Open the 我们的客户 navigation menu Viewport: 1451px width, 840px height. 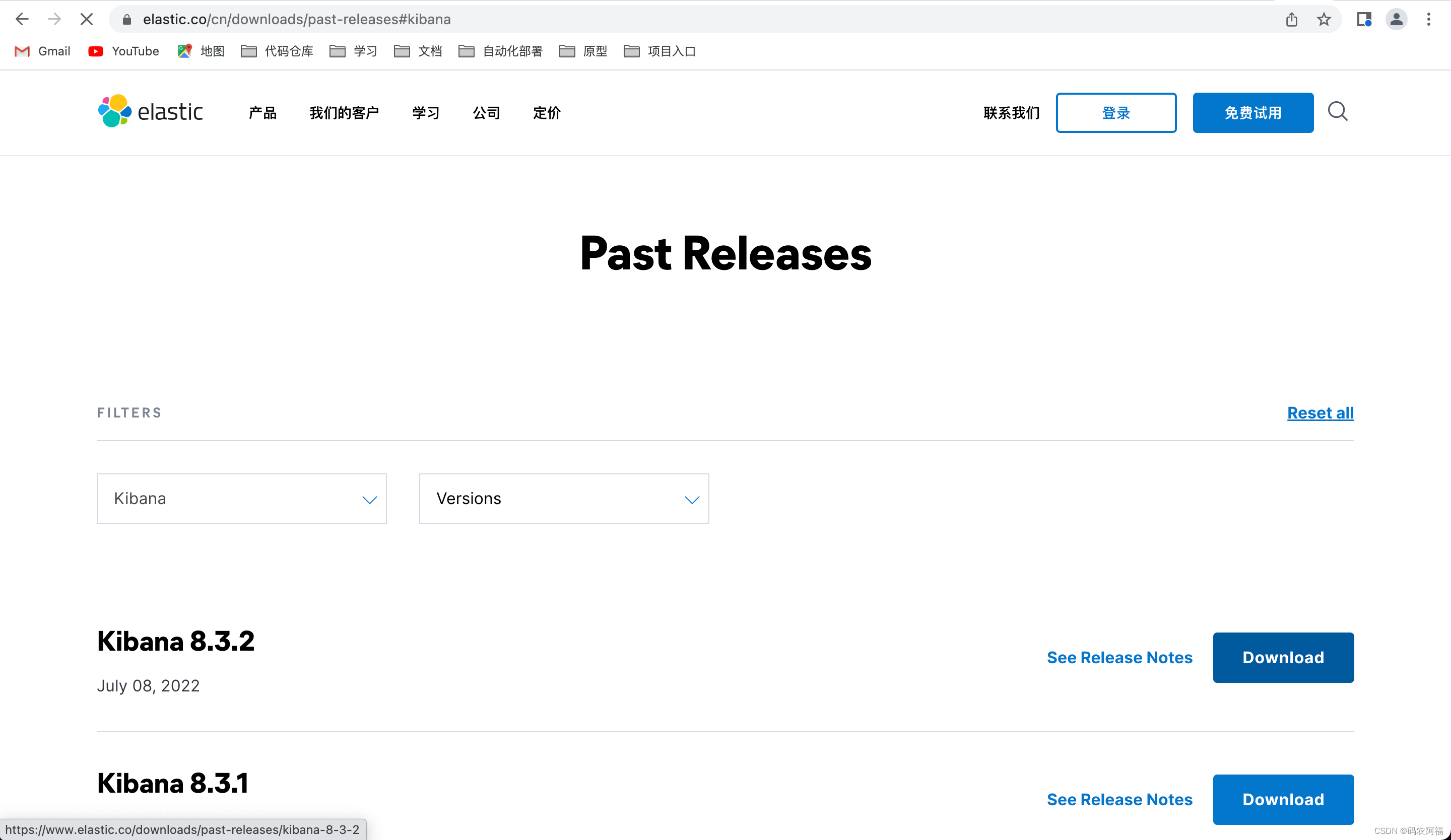[344, 113]
